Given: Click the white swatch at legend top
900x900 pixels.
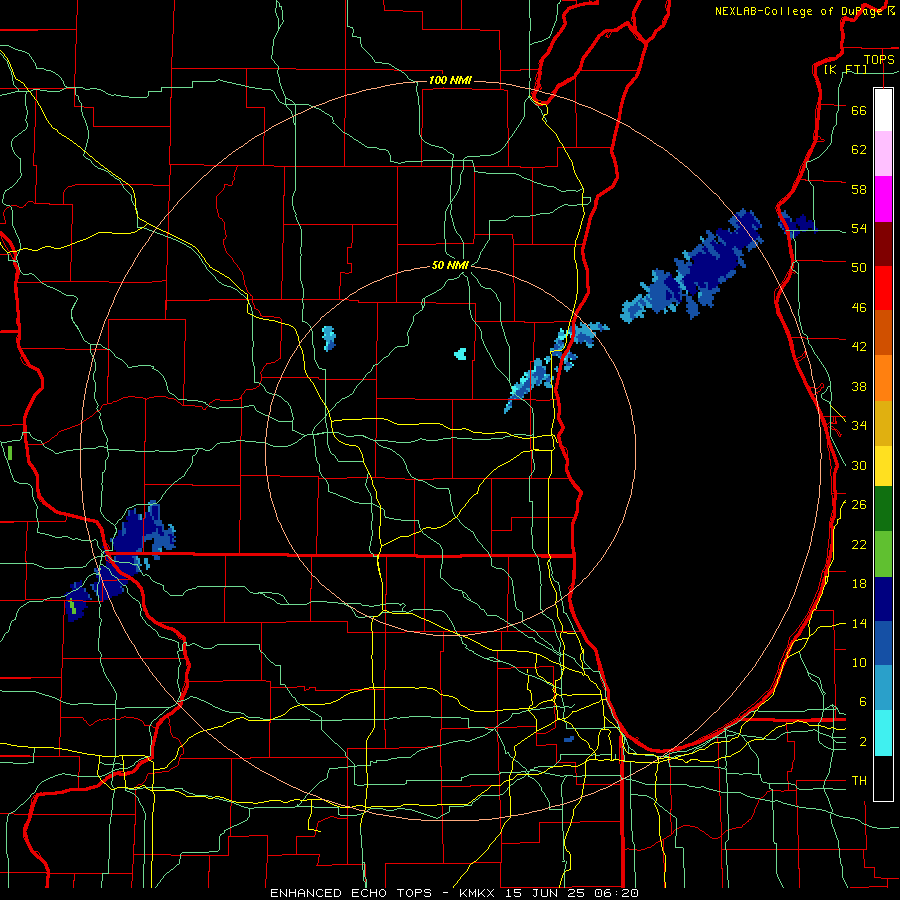Looking at the screenshot, I should (x=883, y=110).
